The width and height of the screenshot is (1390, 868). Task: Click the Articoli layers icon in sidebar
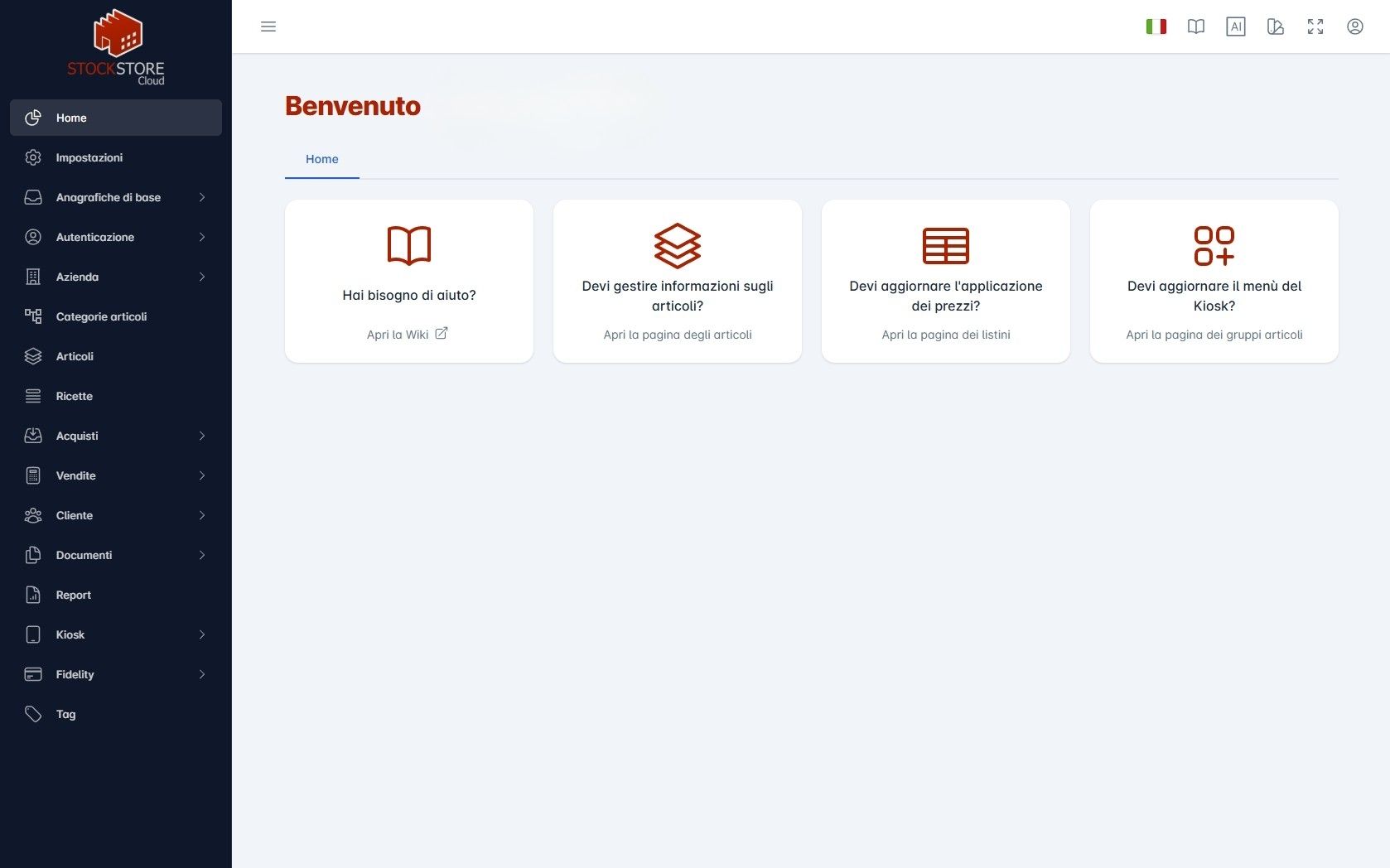click(33, 356)
